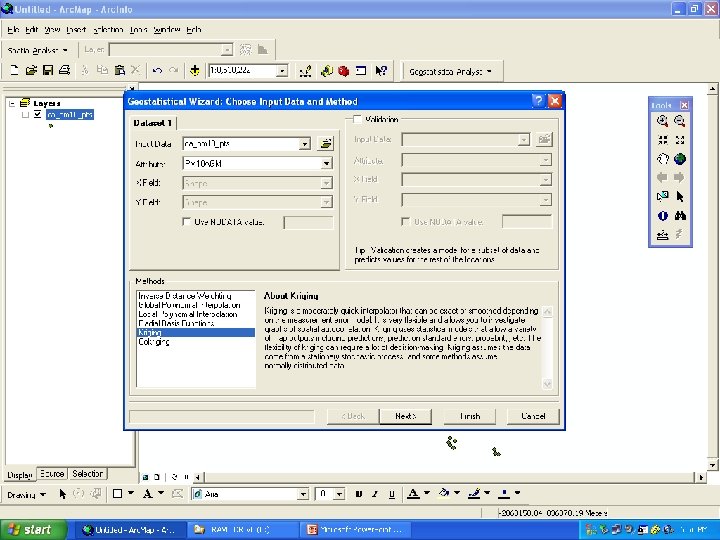Enable the Validation checkbox
Image resolution: width=720 pixels, height=540 pixels.
pos(357,119)
